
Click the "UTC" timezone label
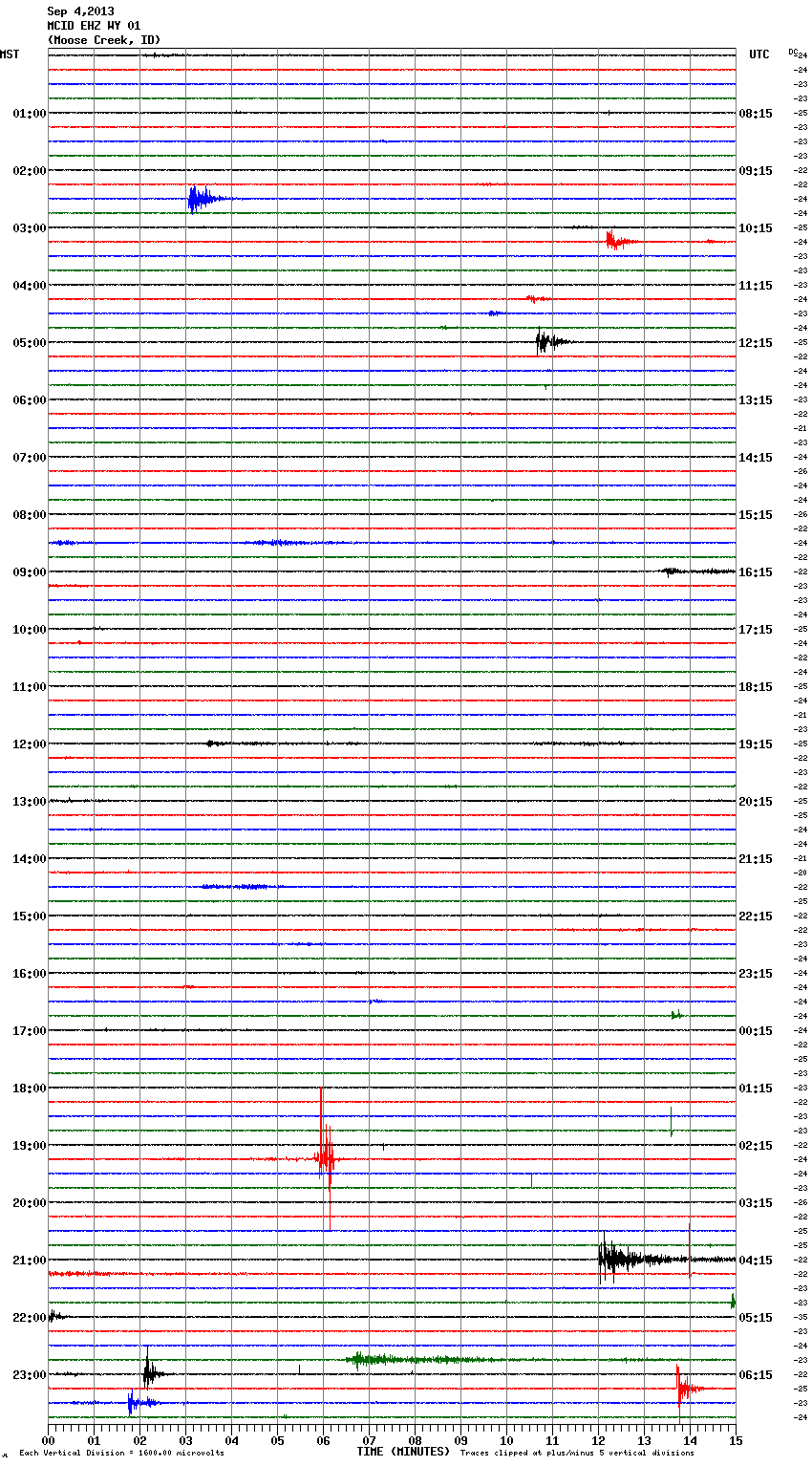tap(759, 54)
